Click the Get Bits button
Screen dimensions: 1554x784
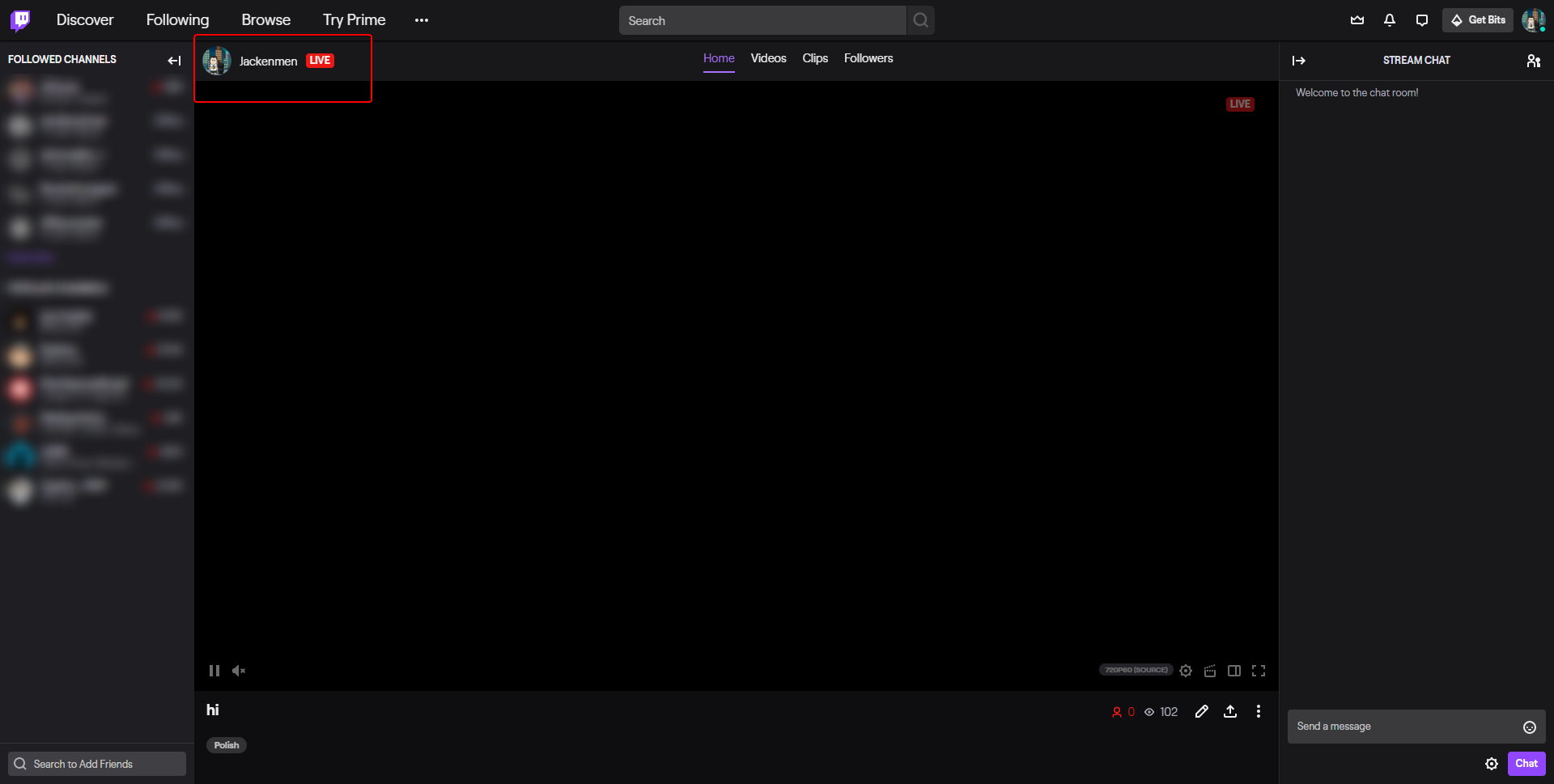[1478, 20]
